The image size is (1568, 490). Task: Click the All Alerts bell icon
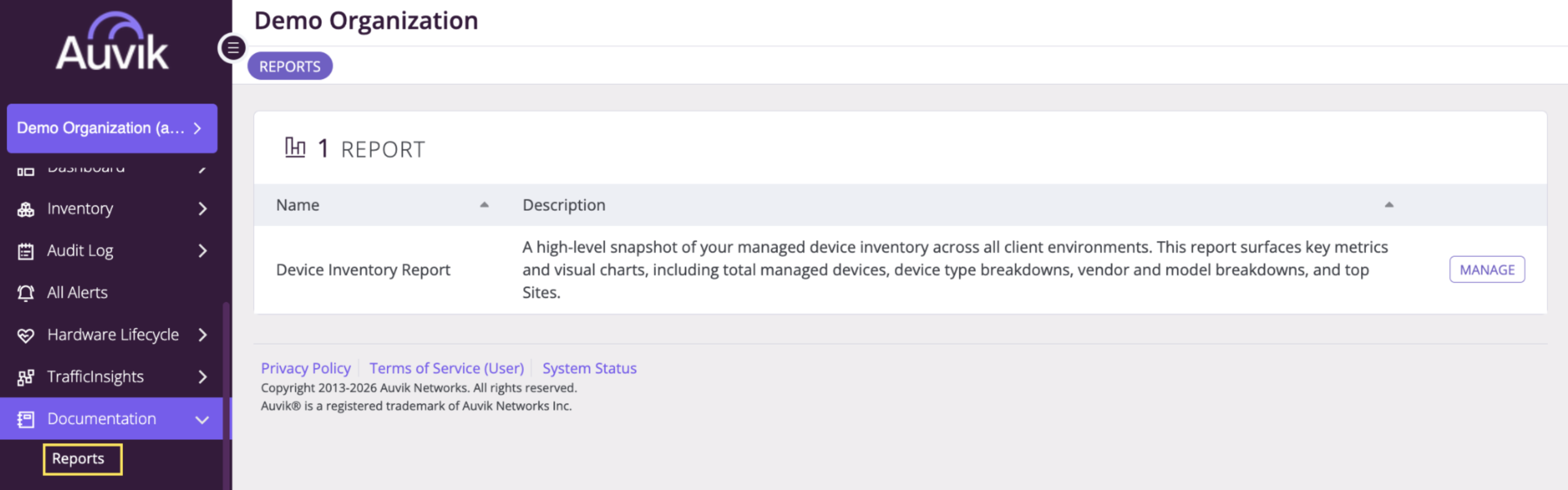coord(26,293)
